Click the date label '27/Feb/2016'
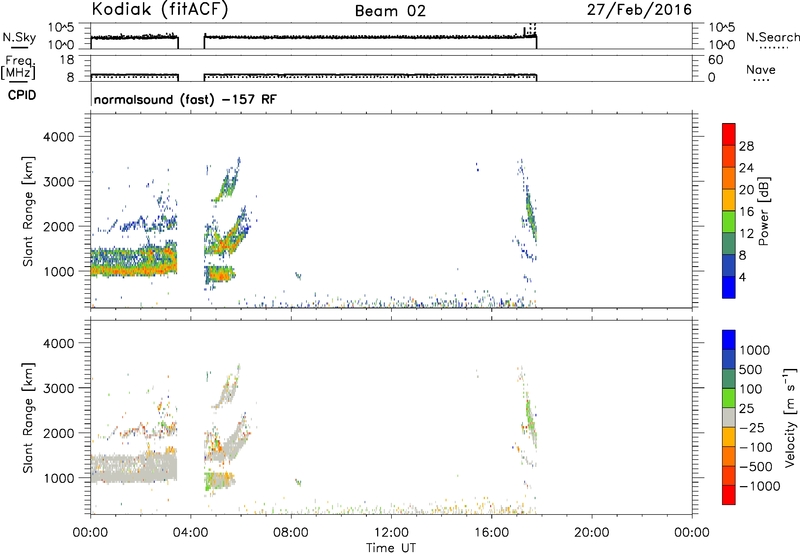The height and width of the screenshot is (554, 800). coord(639,9)
